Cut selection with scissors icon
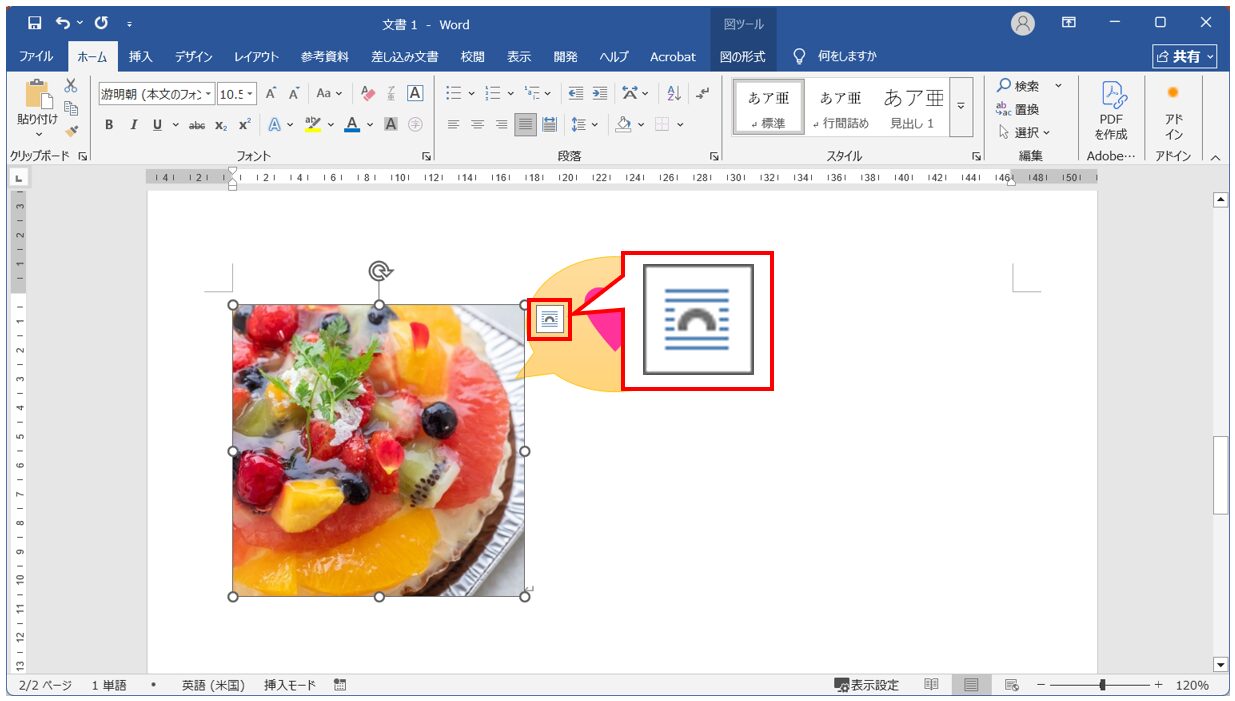The image size is (1235, 701). pos(71,87)
